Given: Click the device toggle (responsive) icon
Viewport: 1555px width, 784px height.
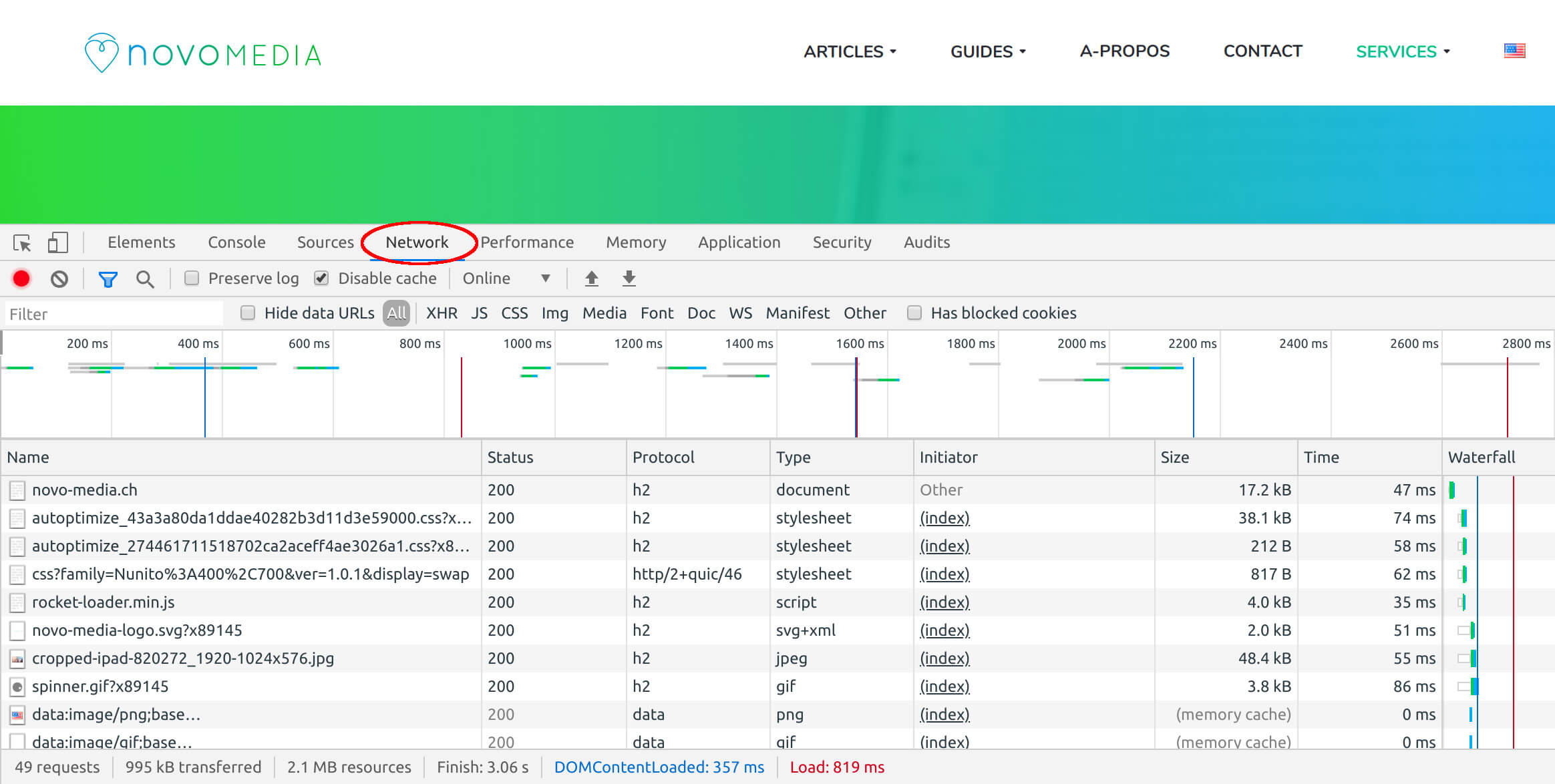Looking at the screenshot, I should 58,241.
